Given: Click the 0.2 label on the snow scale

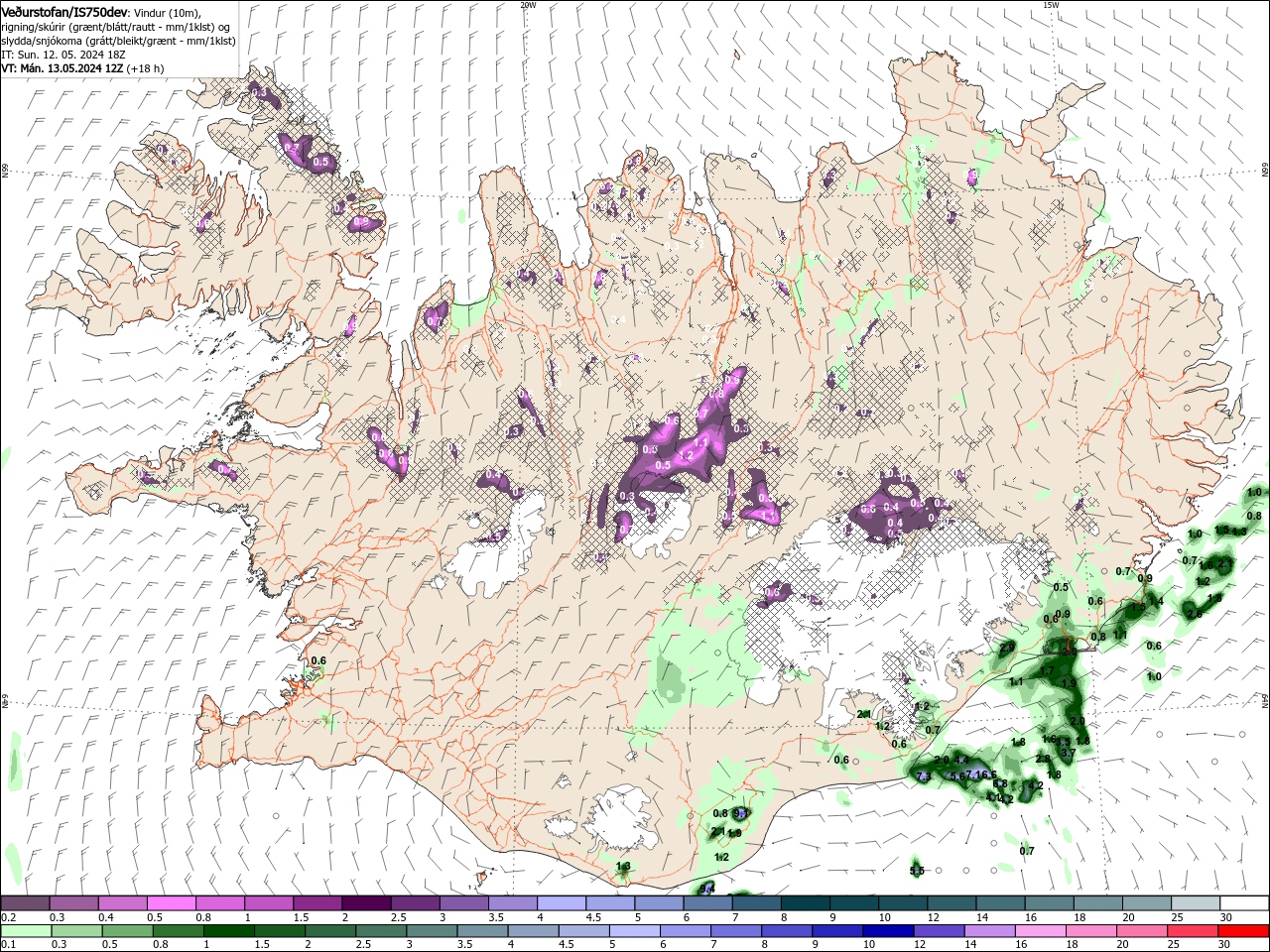Looking at the screenshot, I should [8, 917].
